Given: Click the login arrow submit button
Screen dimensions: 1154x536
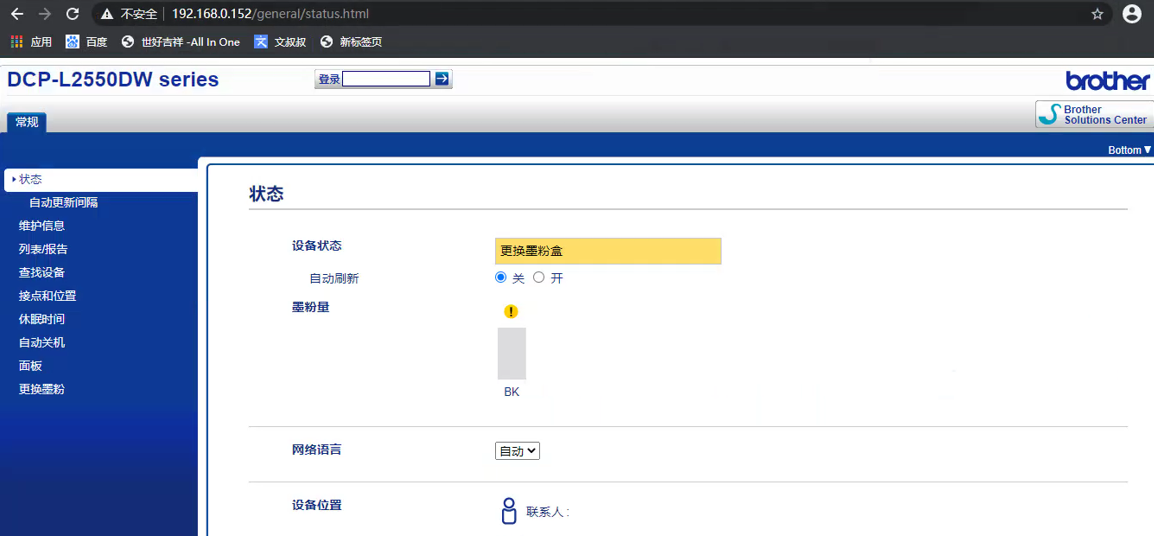Looking at the screenshot, I should tap(442, 79).
